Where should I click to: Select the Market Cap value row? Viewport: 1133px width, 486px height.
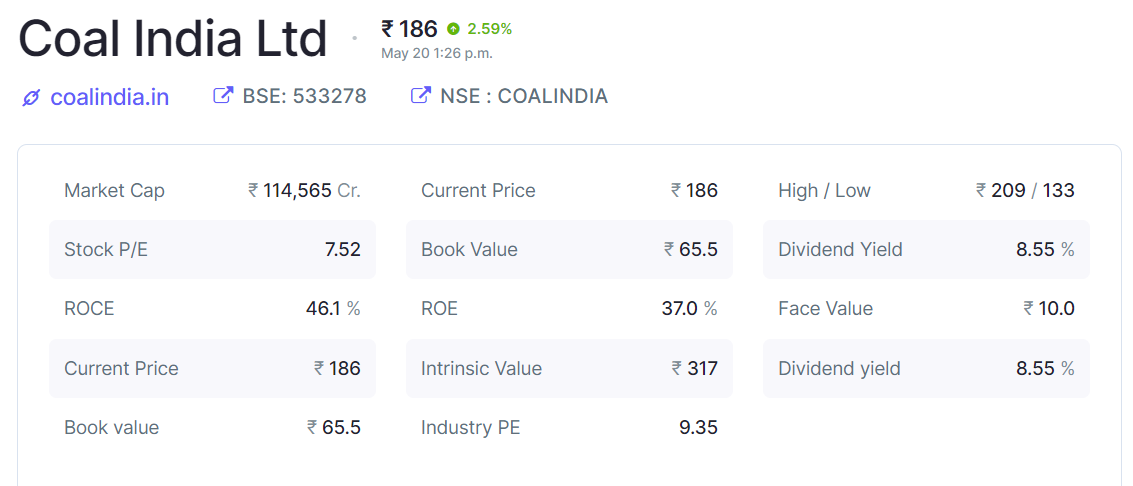pos(212,190)
